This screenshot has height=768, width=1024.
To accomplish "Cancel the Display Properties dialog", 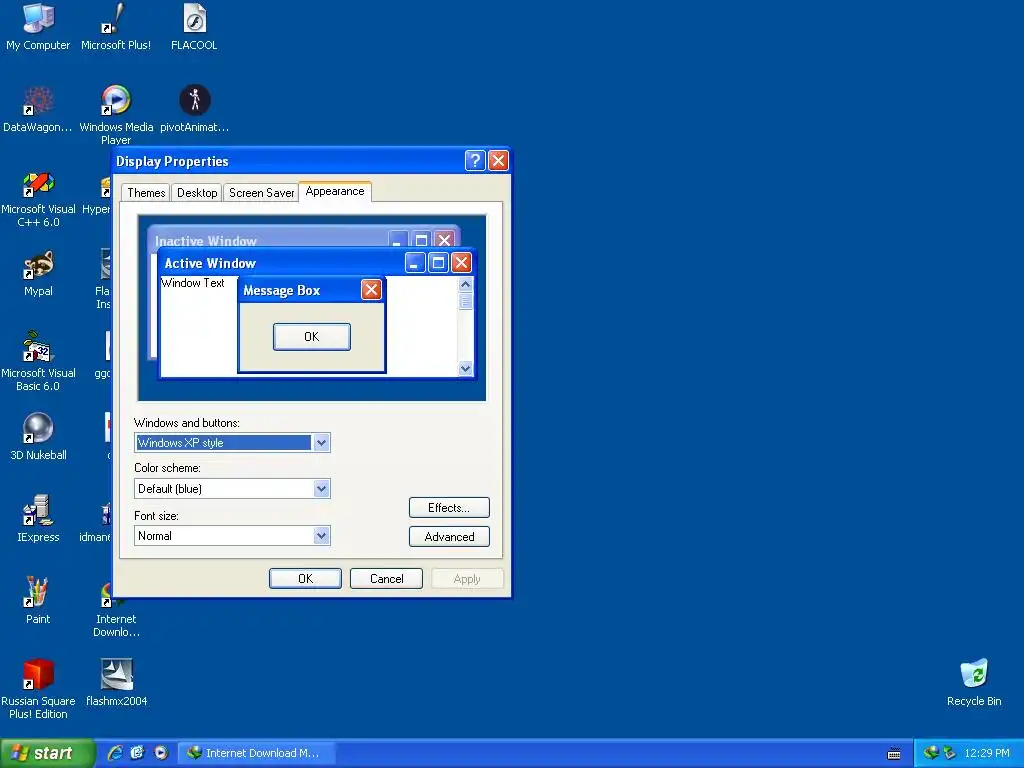I will click(x=387, y=579).
